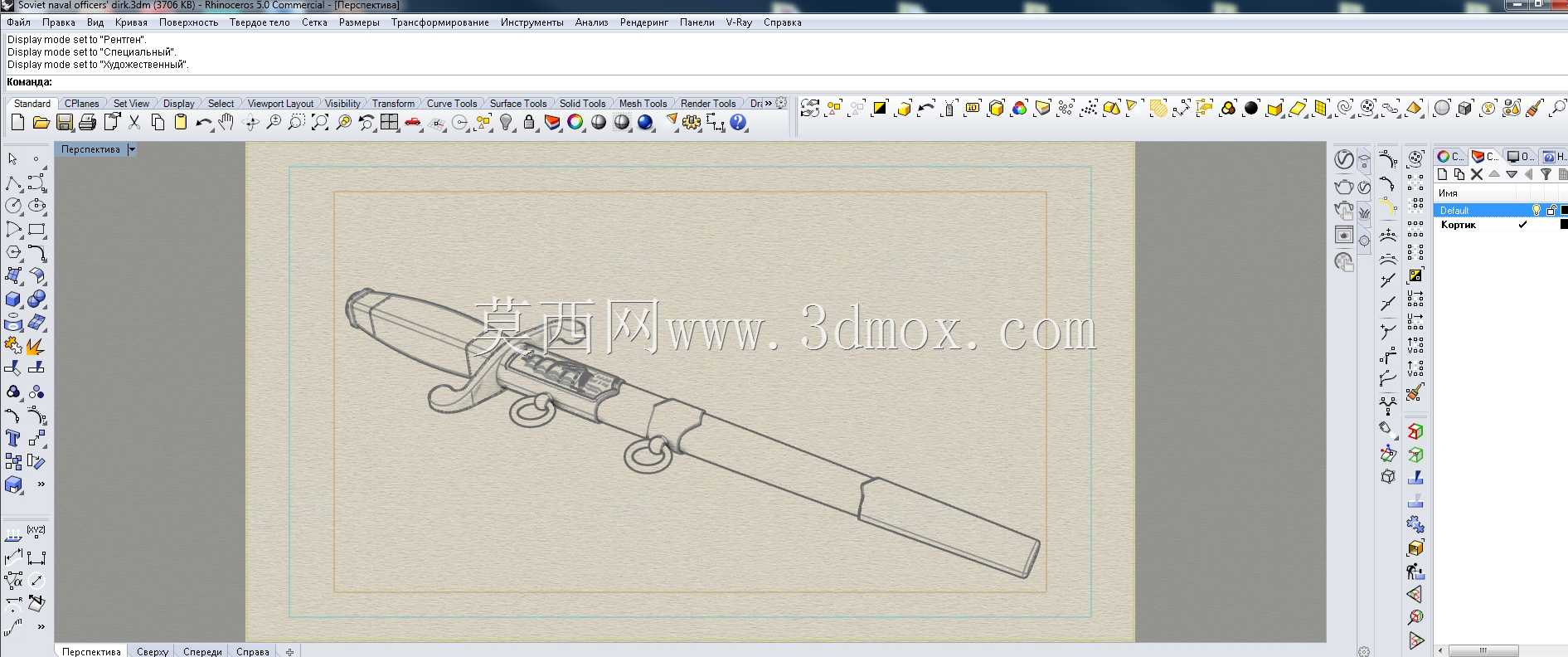
Task: Switch to the Справа viewport tab
Action: pyautogui.click(x=253, y=652)
